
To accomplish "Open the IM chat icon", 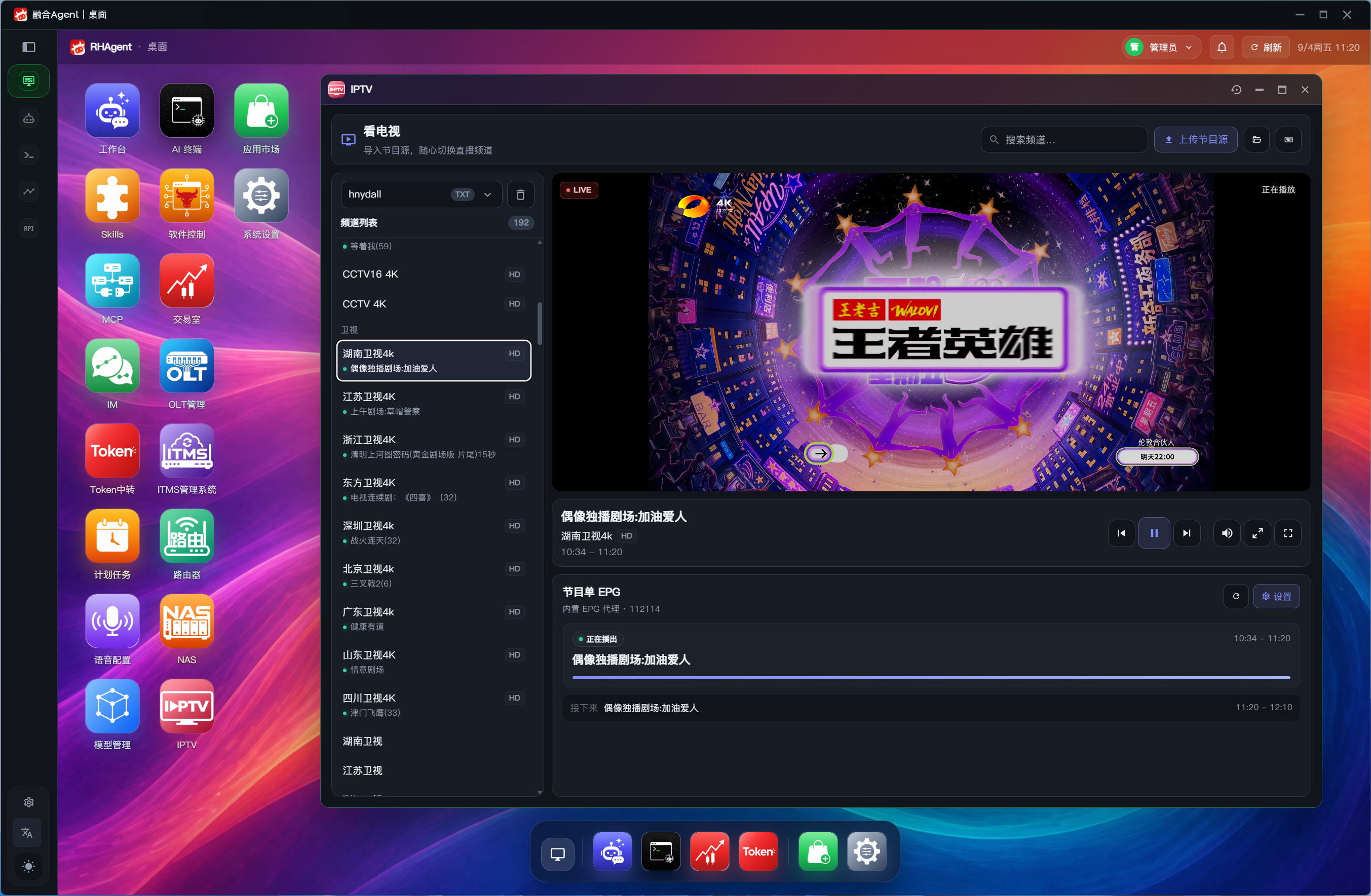I will click(112, 366).
